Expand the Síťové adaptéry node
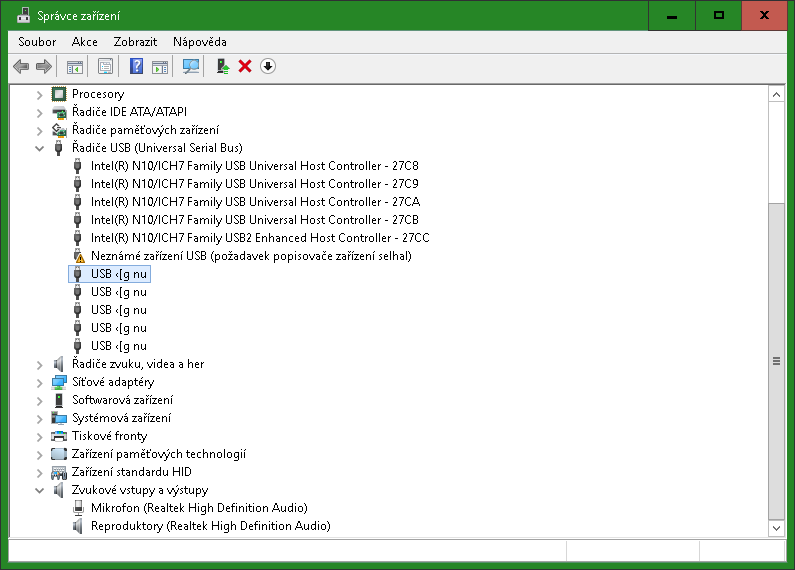795x570 pixels. point(40,383)
